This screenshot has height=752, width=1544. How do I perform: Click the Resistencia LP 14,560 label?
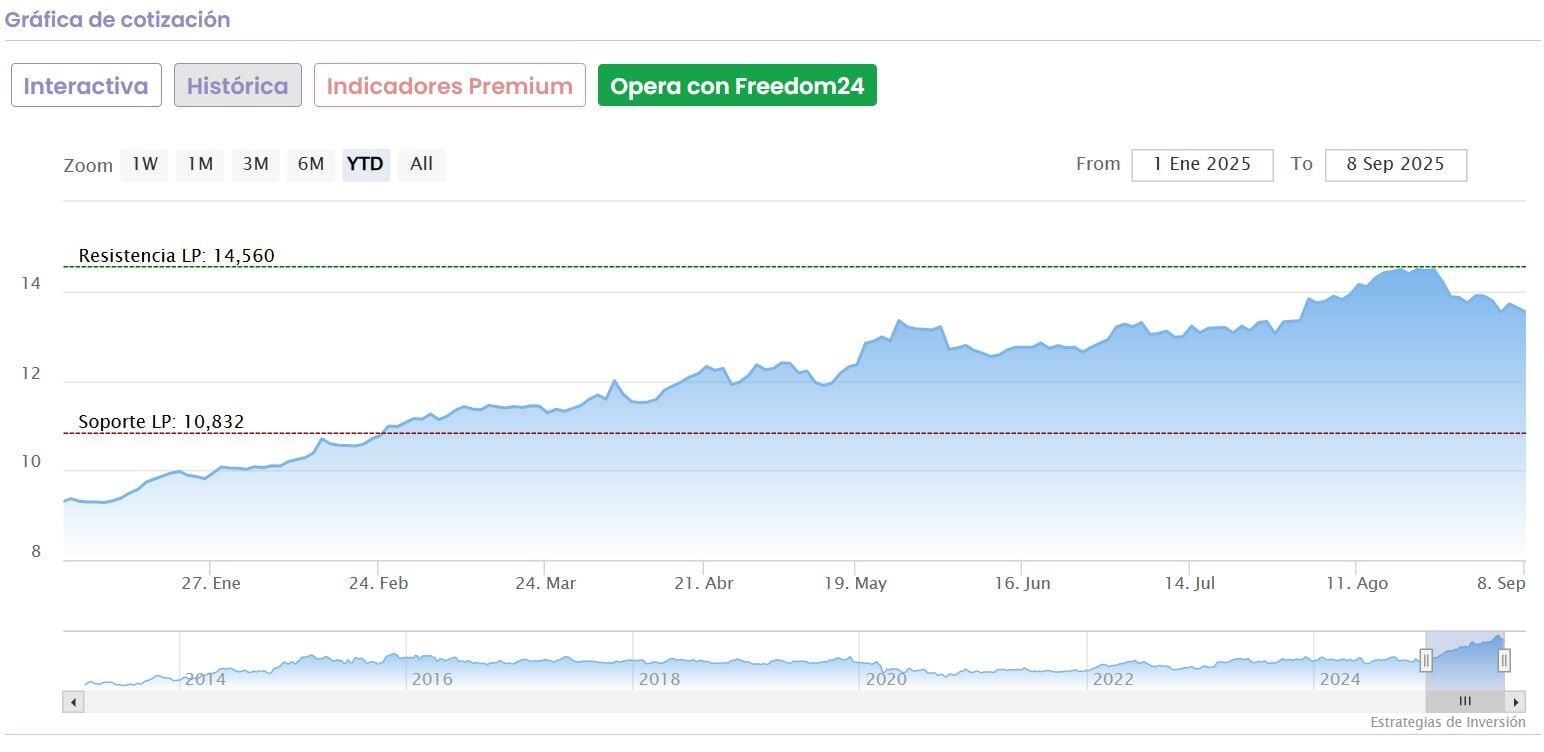[x=176, y=256]
